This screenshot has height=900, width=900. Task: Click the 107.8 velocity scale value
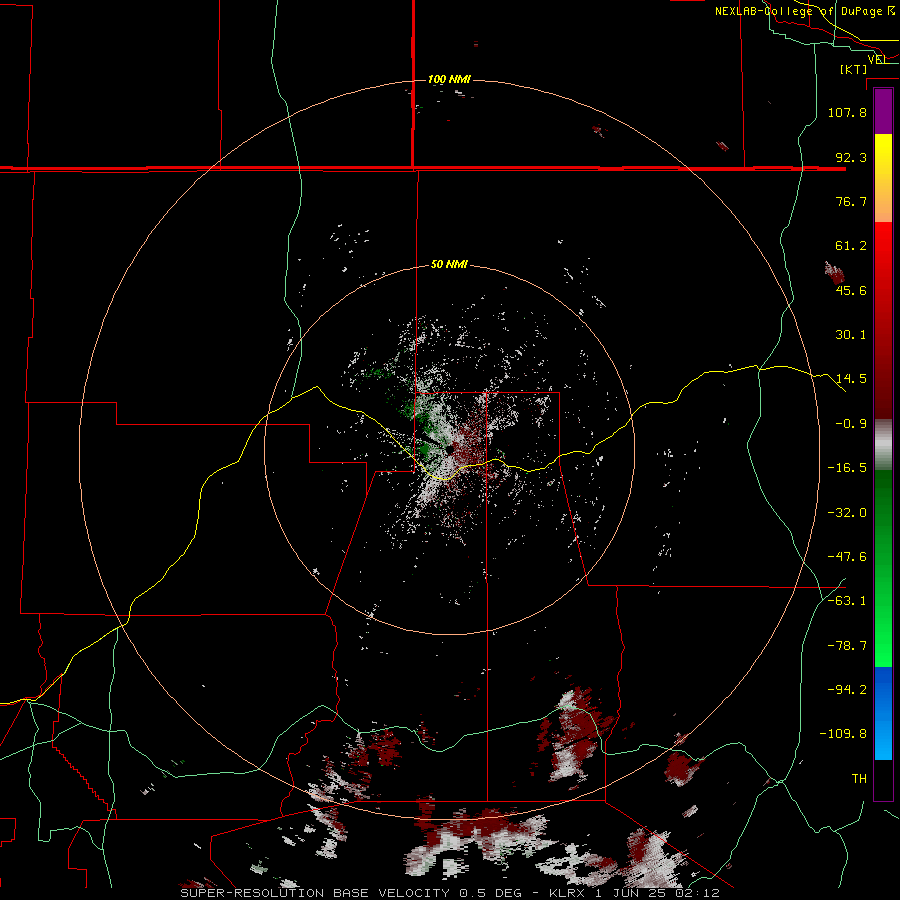tap(847, 112)
